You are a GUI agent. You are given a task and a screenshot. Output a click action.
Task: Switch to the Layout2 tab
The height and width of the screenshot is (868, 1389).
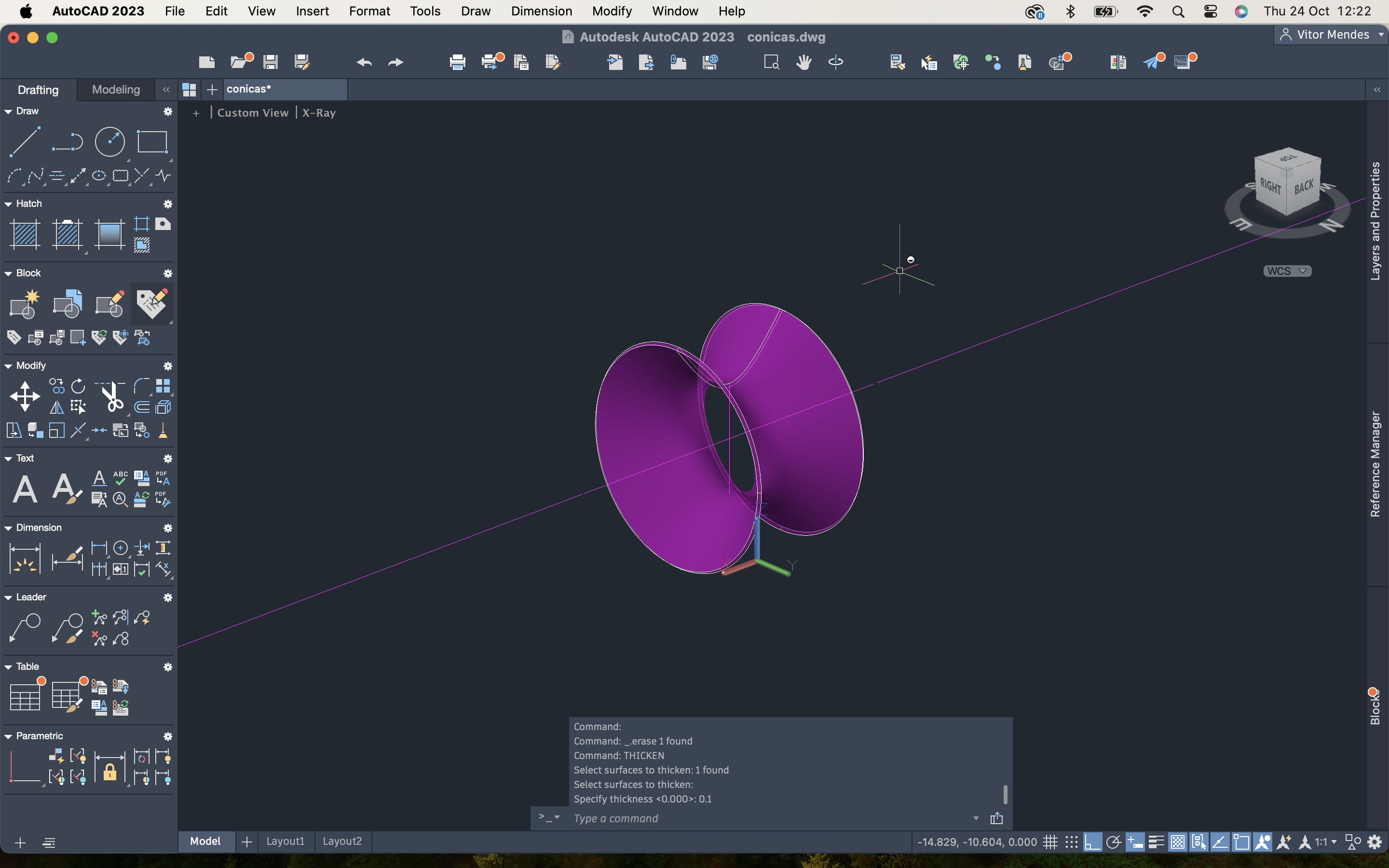pos(342,841)
